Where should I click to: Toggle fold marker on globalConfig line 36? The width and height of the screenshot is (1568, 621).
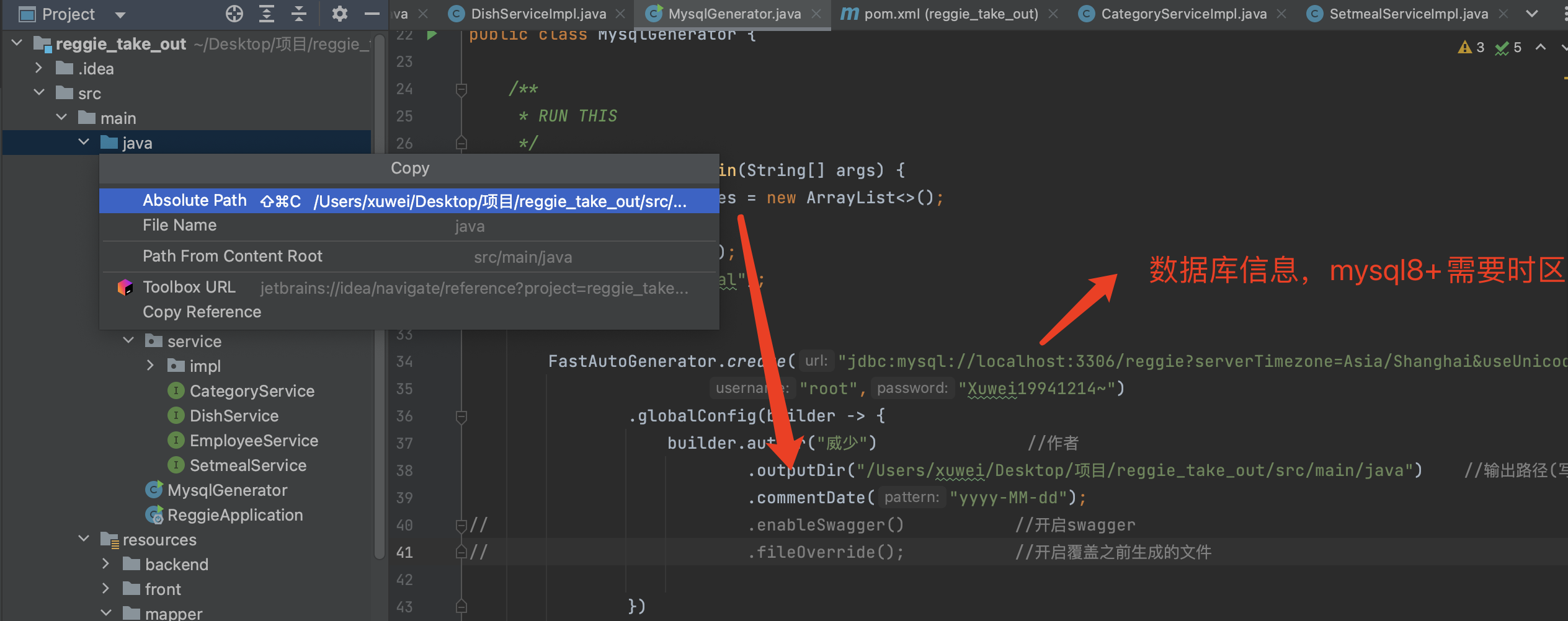(x=461, y=416)
